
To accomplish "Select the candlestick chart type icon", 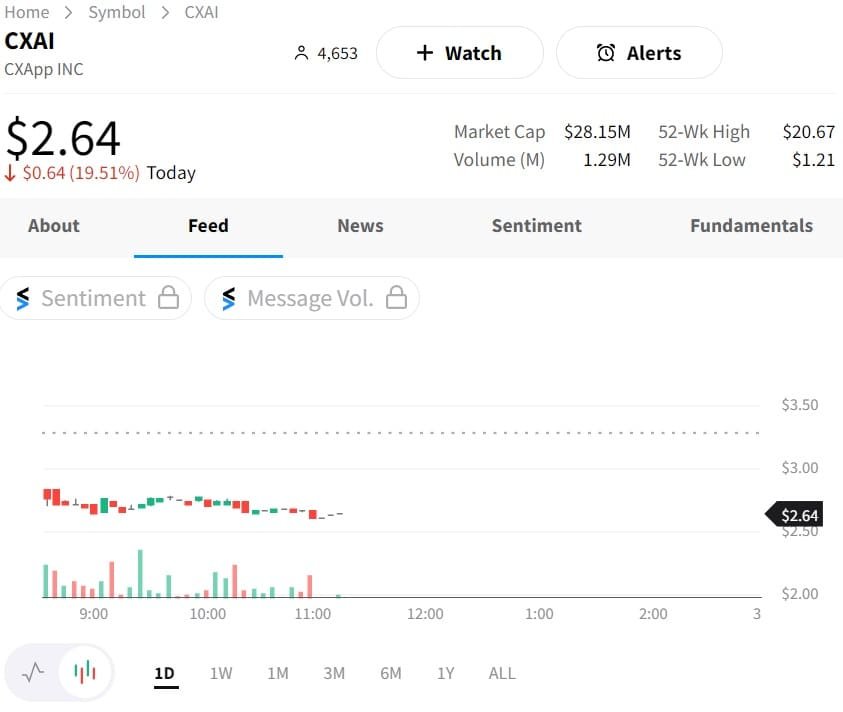I will point(86,672).
